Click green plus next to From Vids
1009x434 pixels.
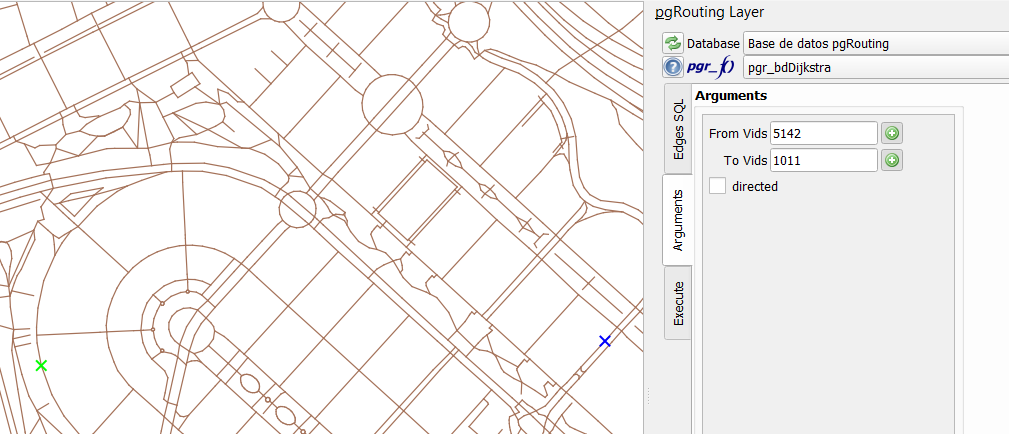(892, 133)
